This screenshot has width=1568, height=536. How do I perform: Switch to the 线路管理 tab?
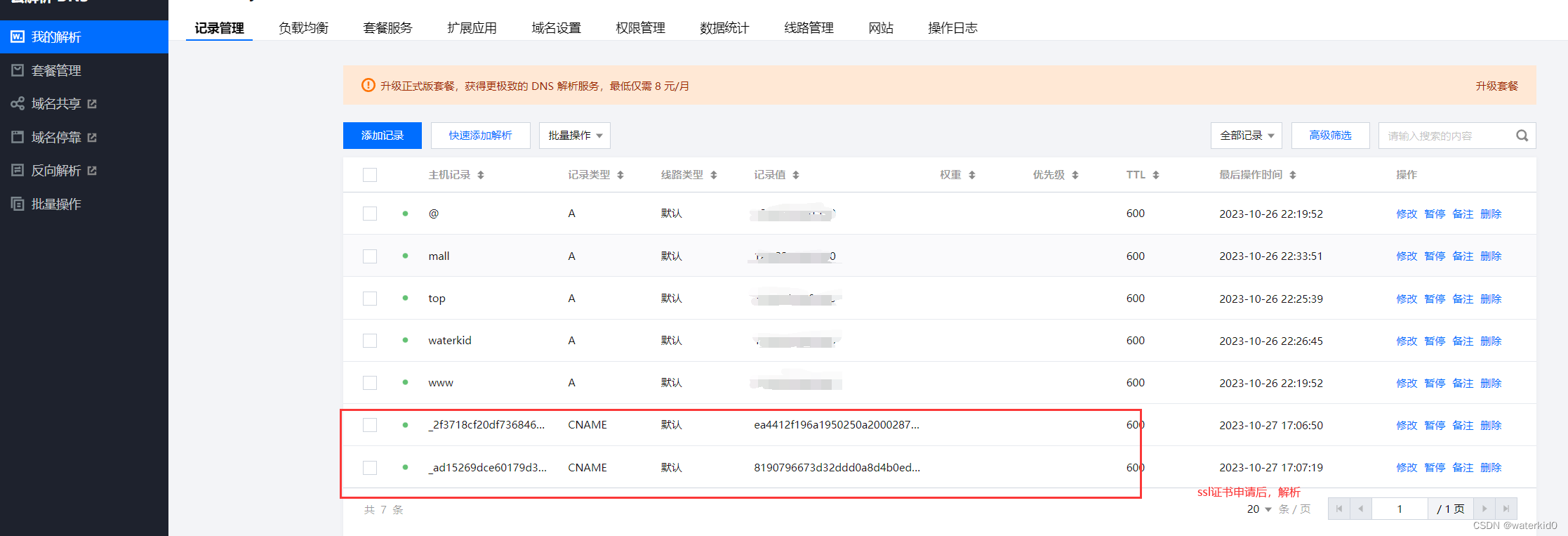(x=809, y=28)
